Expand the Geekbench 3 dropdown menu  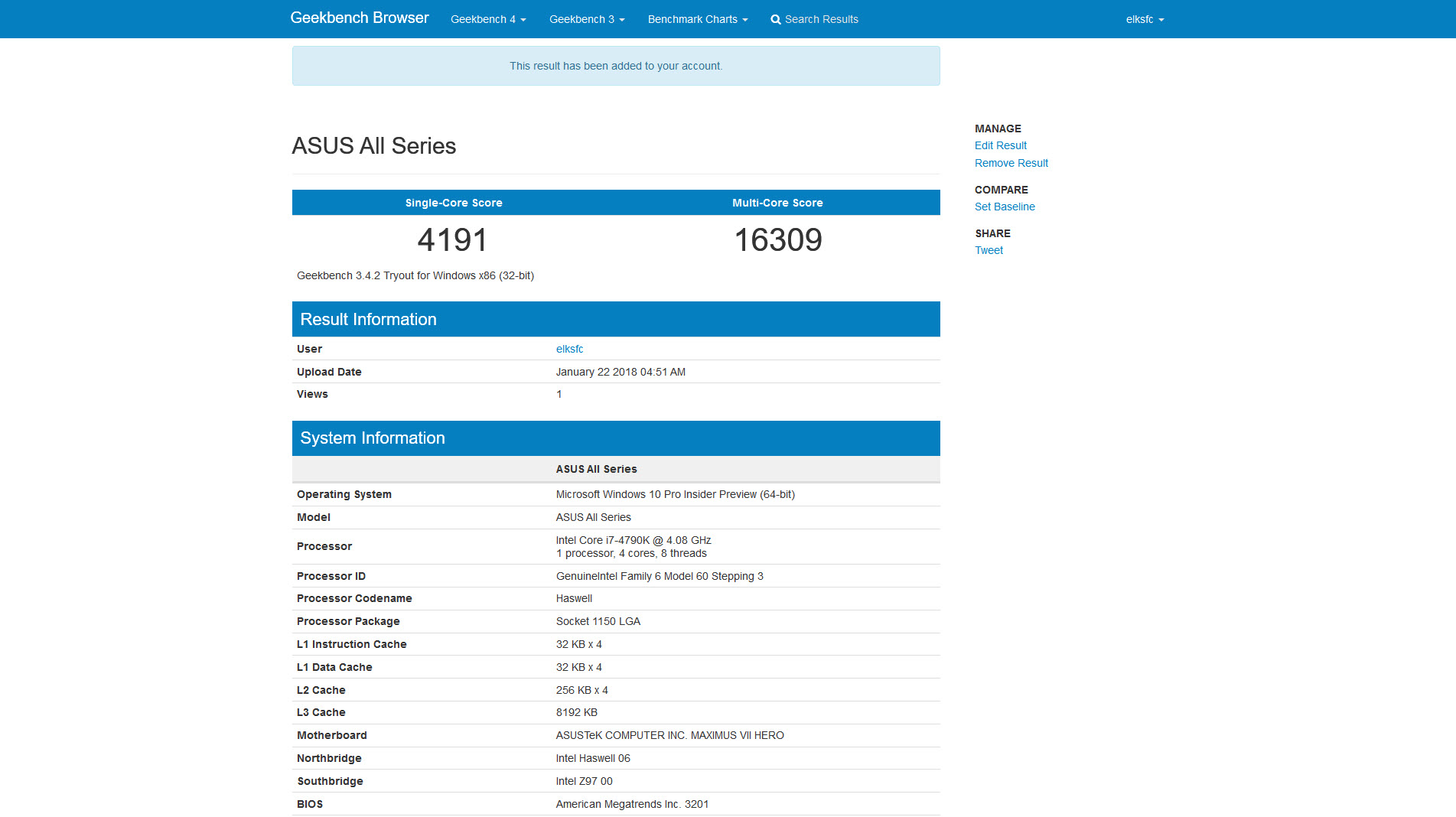click(587, 19)
